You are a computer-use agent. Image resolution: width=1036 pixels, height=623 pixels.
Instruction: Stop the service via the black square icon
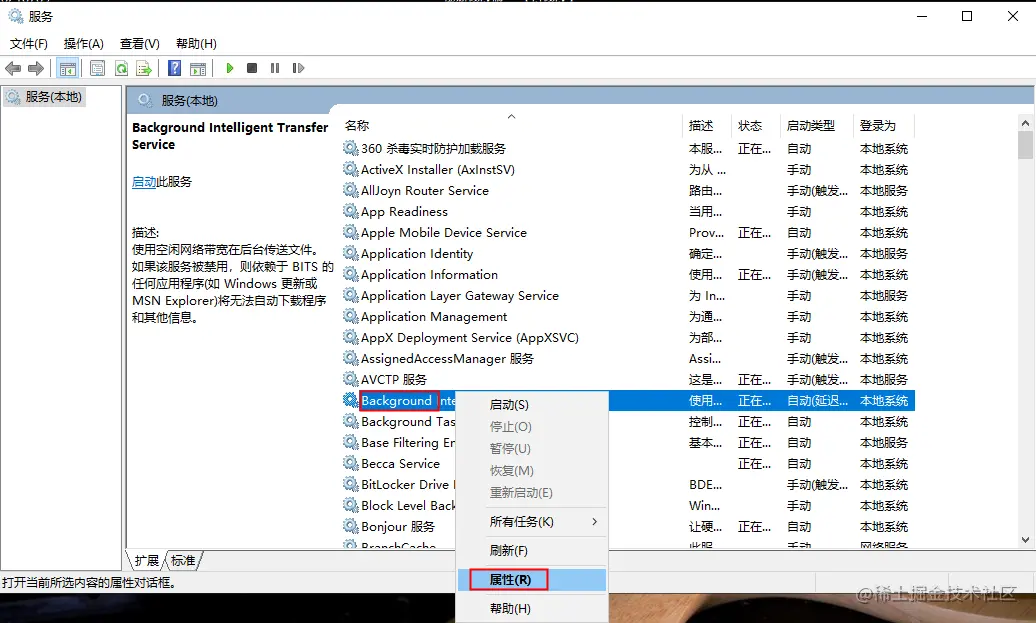[x=251, y=68]
